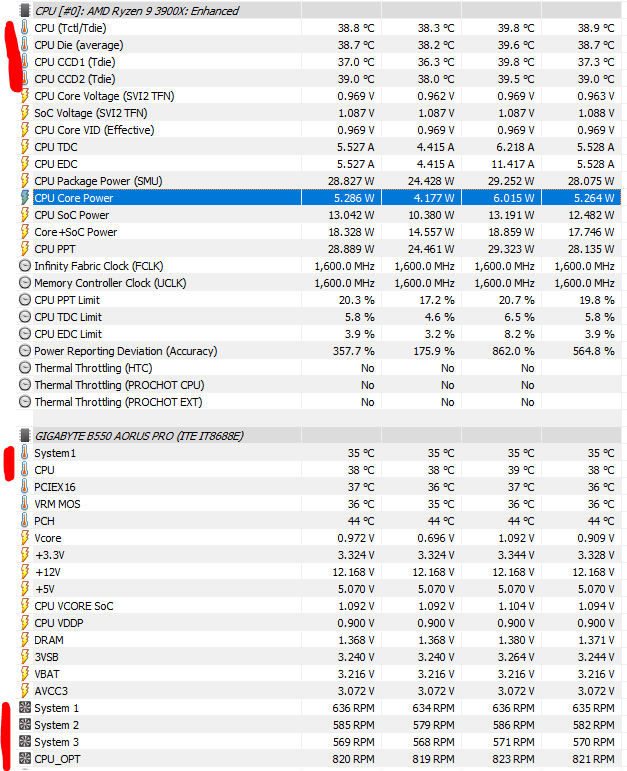
Task: Click the lightning icon for CPU Core Voltage (SVI2 TFN)
Action: tap(25, 95)
